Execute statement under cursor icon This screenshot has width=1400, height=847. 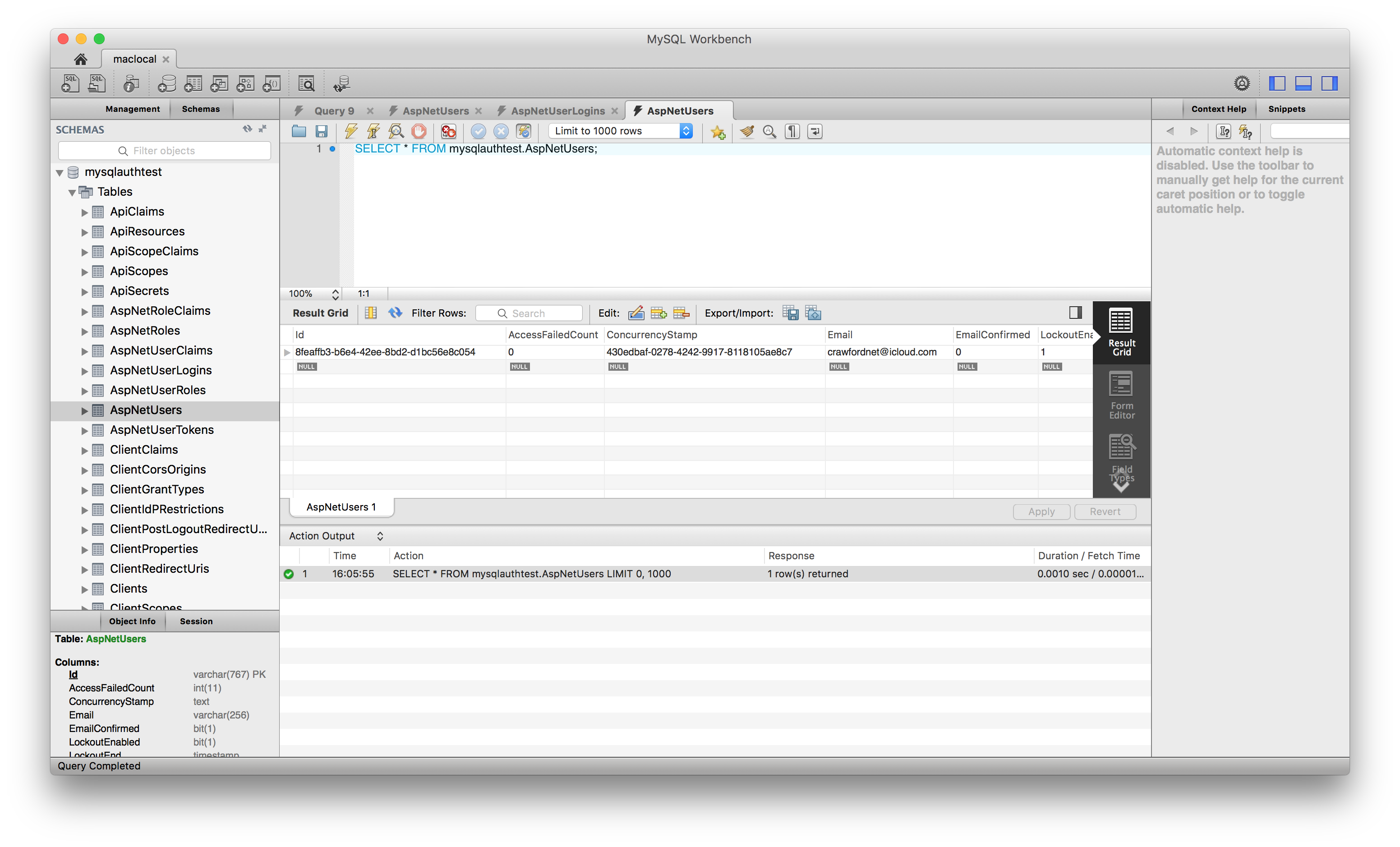pyautogui.click(x=373, y=131)
